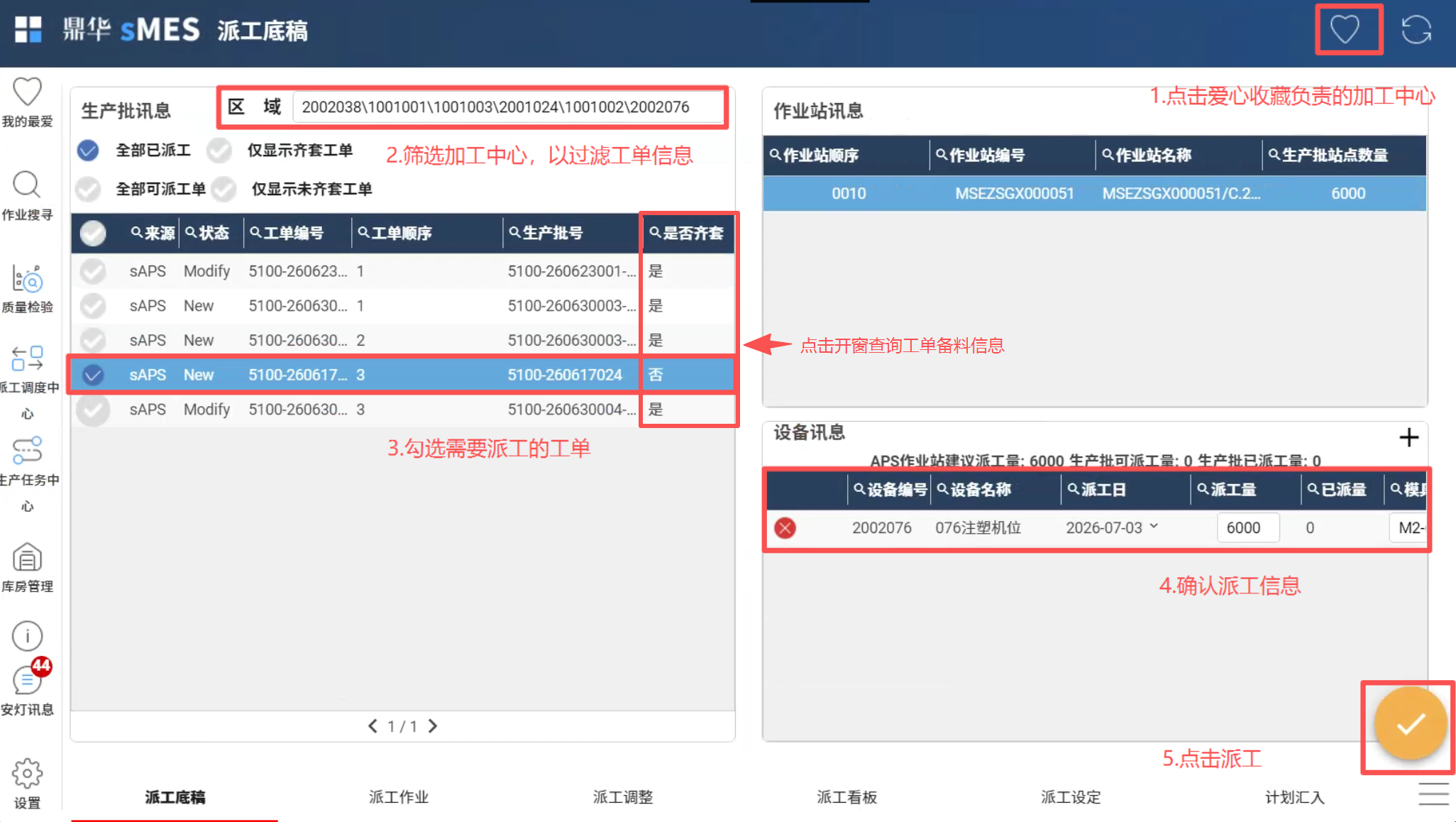The image size is (1456, 822).
Task: Open 我的最爱 in the sidebar
Action: pyautogui.click(x=27, y=103)
